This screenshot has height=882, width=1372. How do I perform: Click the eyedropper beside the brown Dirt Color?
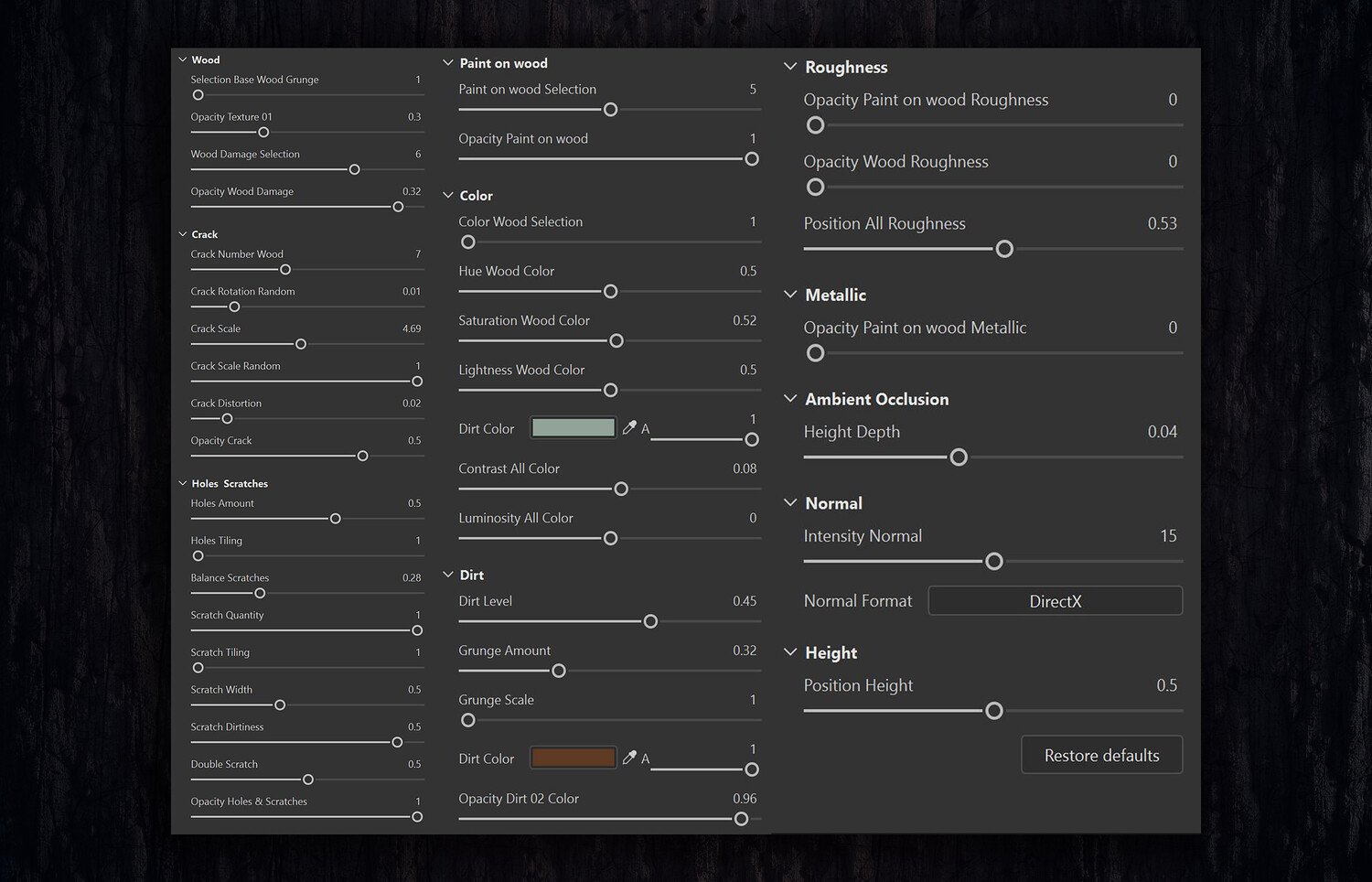tap(629, 758)
